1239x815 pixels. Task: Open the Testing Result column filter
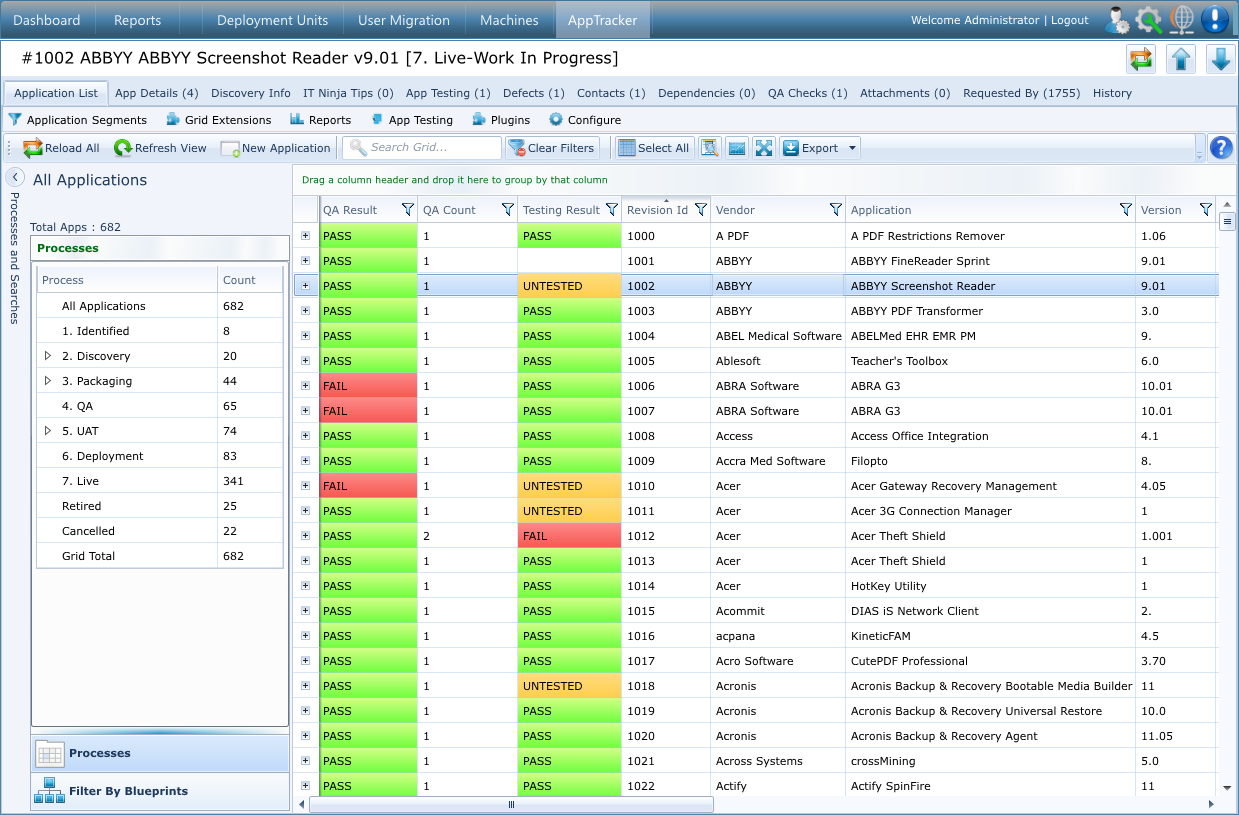pyautogui.click(x=612, y=210)
